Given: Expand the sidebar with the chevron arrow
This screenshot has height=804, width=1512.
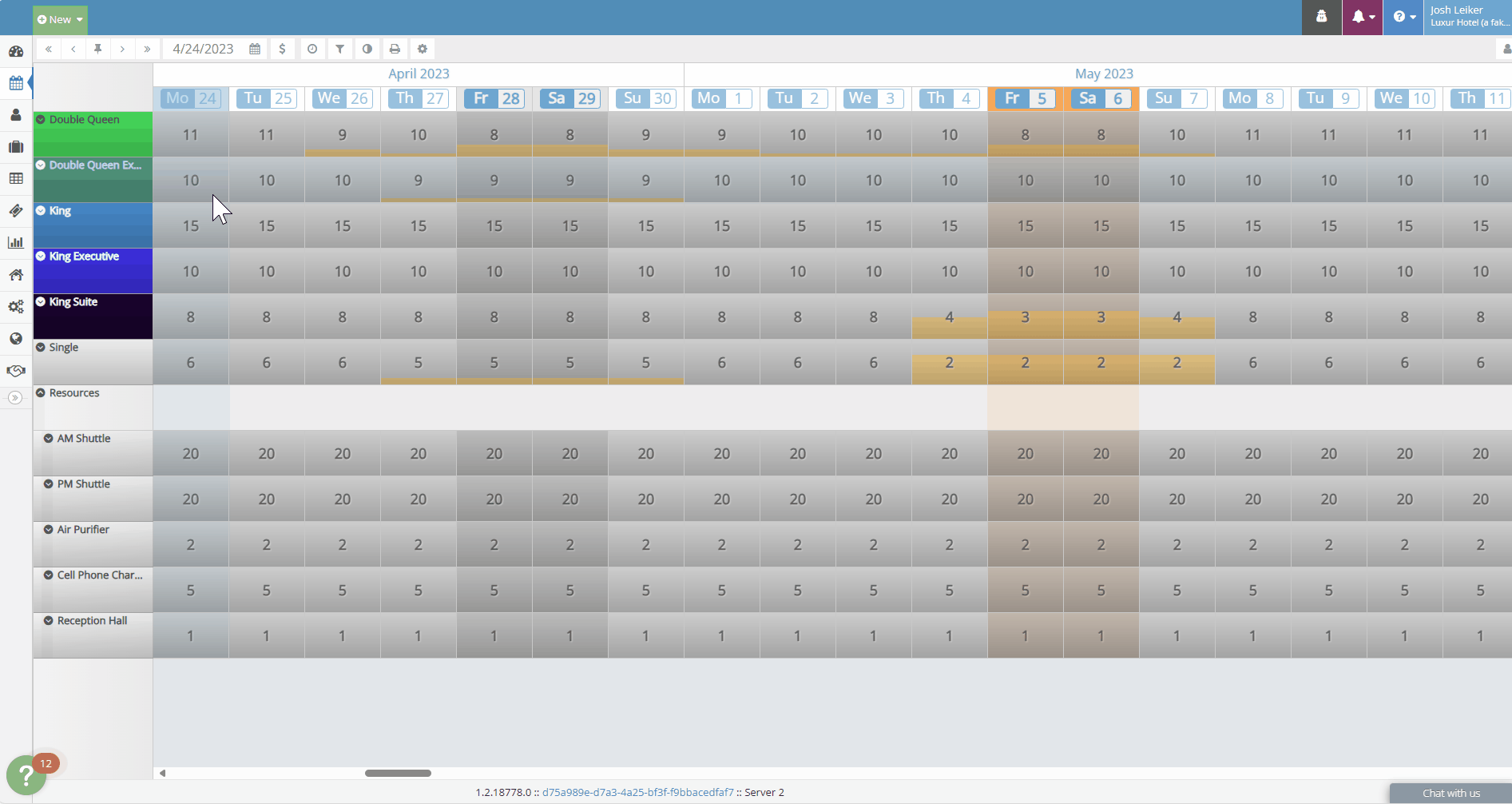Looking at the screenshot, I should (16, 397).
